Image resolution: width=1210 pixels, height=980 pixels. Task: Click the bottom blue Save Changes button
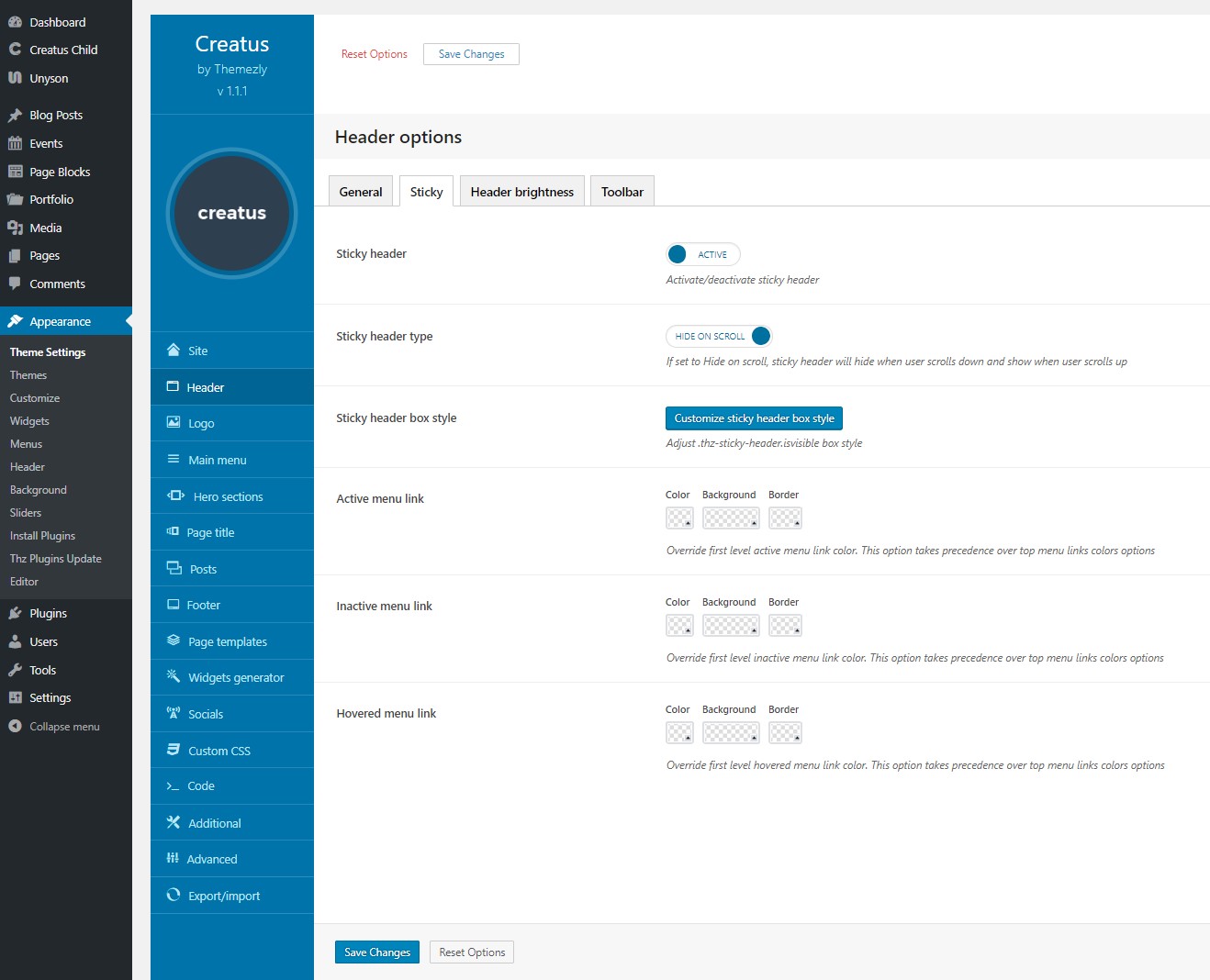pos(377,952)
